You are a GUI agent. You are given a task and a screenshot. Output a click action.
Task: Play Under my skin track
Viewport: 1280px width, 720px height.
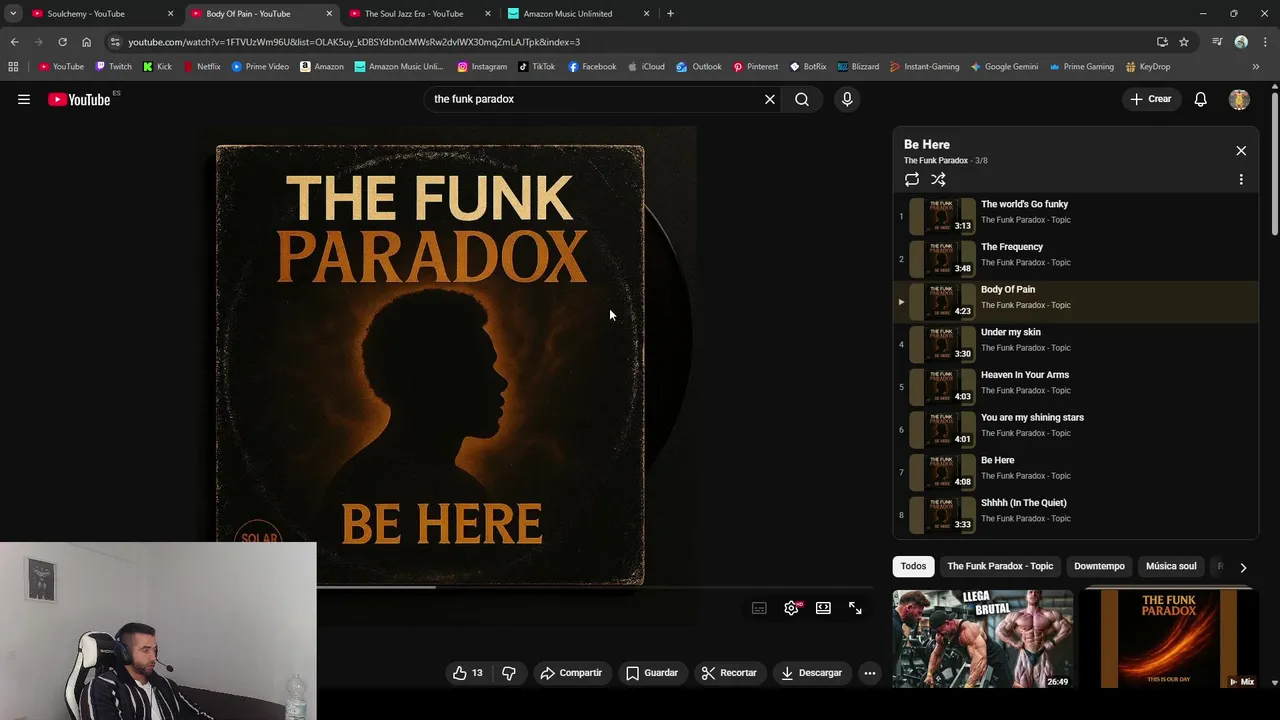pos(1075,343)
